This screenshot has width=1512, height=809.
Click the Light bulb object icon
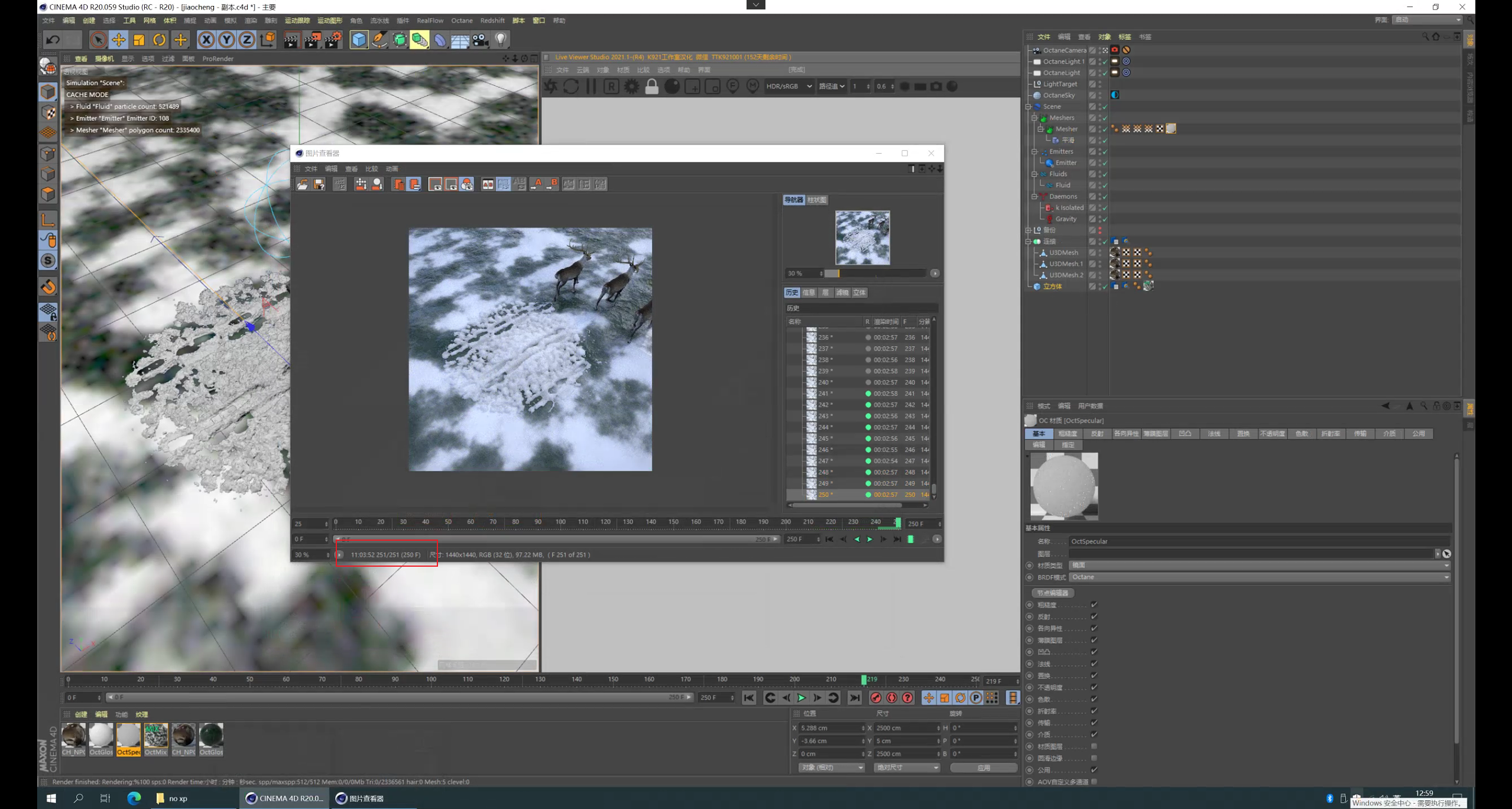(x=501, y=40)
